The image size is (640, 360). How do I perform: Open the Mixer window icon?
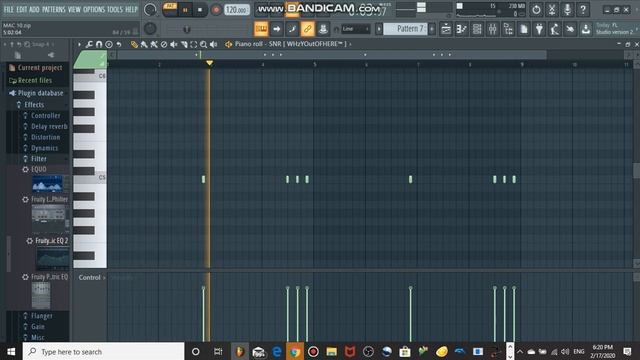[x=492, y=29]
